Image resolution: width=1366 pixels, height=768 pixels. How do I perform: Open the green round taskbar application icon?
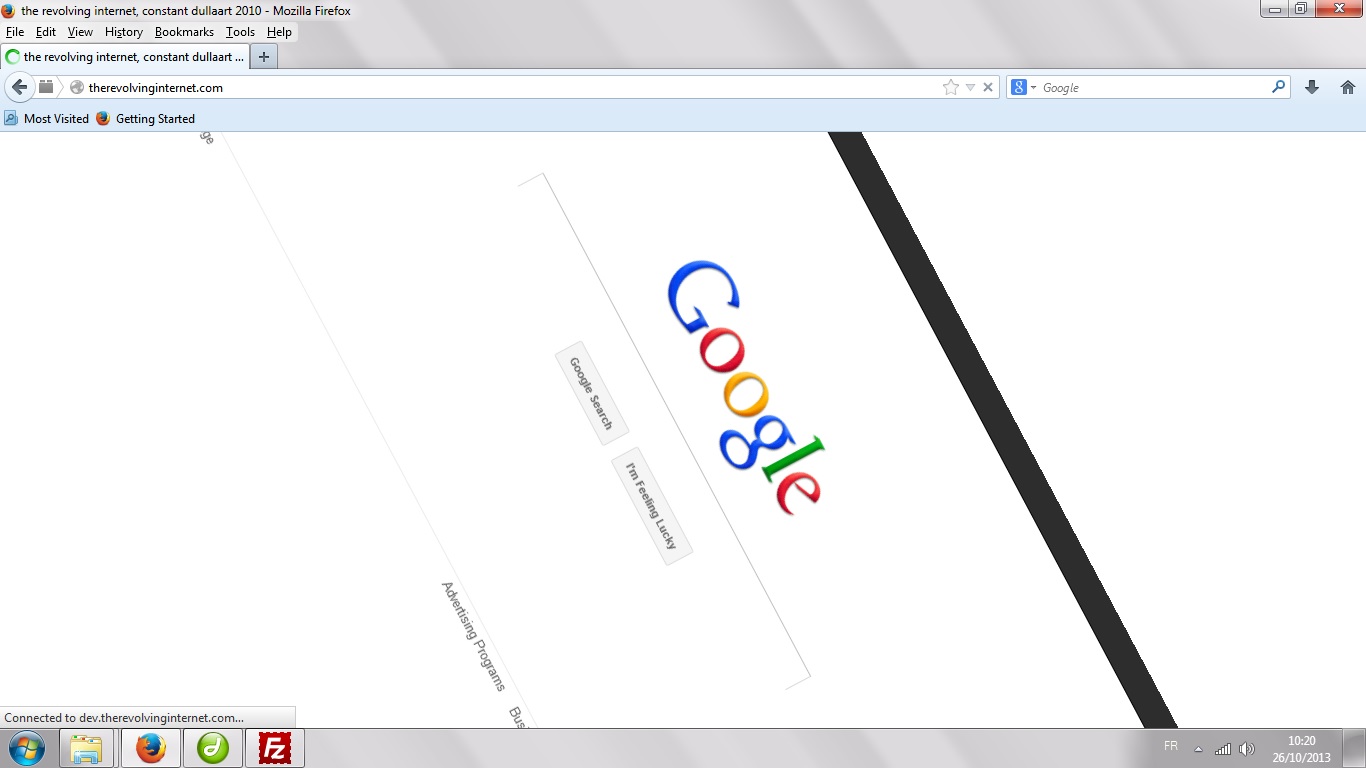click(213, 748)
